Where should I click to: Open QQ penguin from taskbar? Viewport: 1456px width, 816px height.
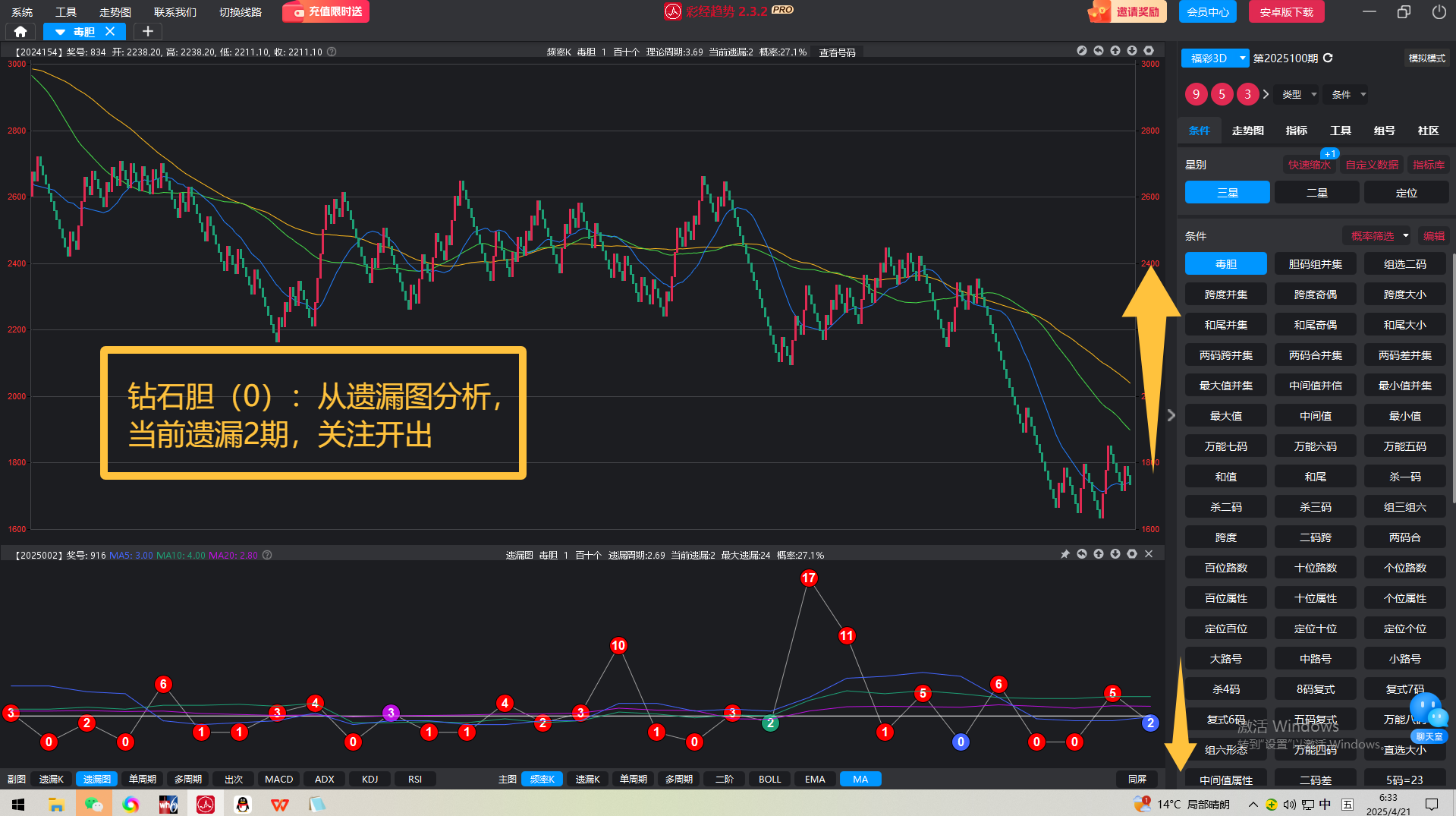pyautogui.click(x=243, y=804)
